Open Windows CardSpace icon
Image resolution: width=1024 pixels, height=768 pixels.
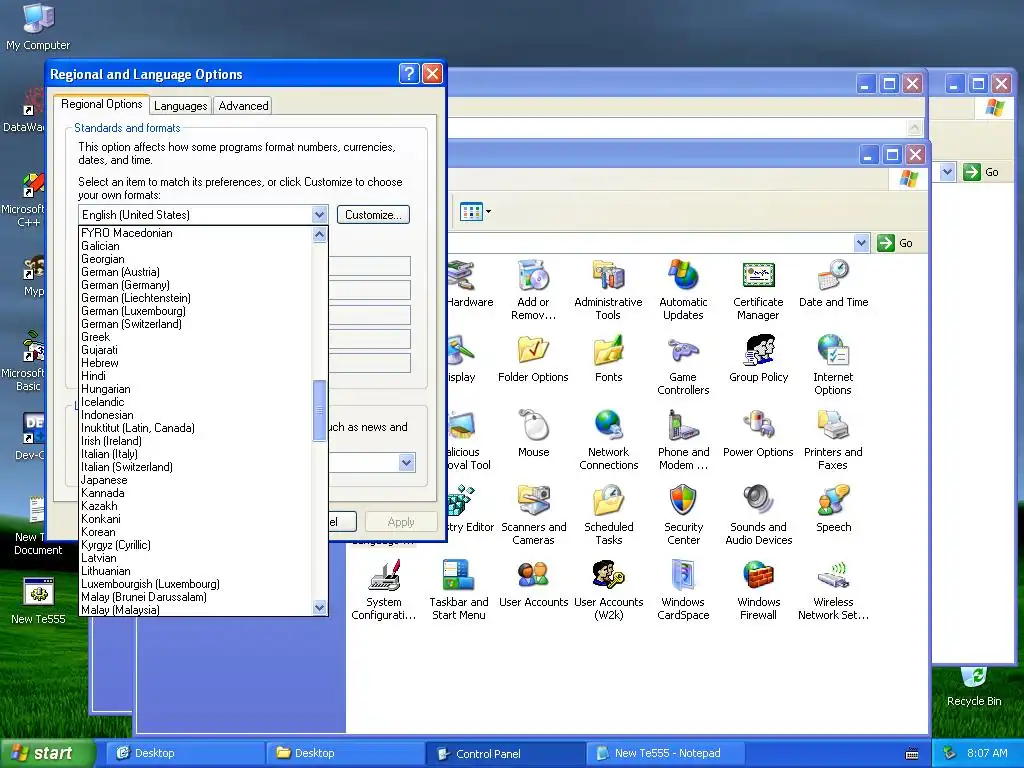point(683,590)
